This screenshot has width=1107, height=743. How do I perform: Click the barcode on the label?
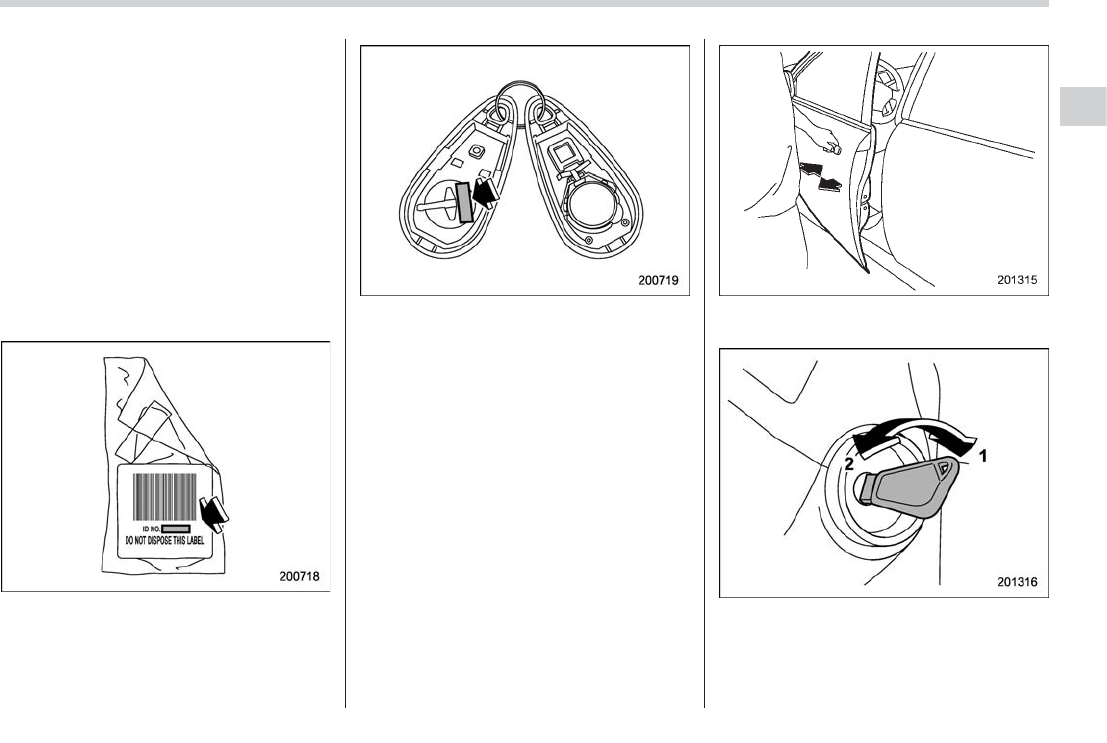[x=164, y=497]
